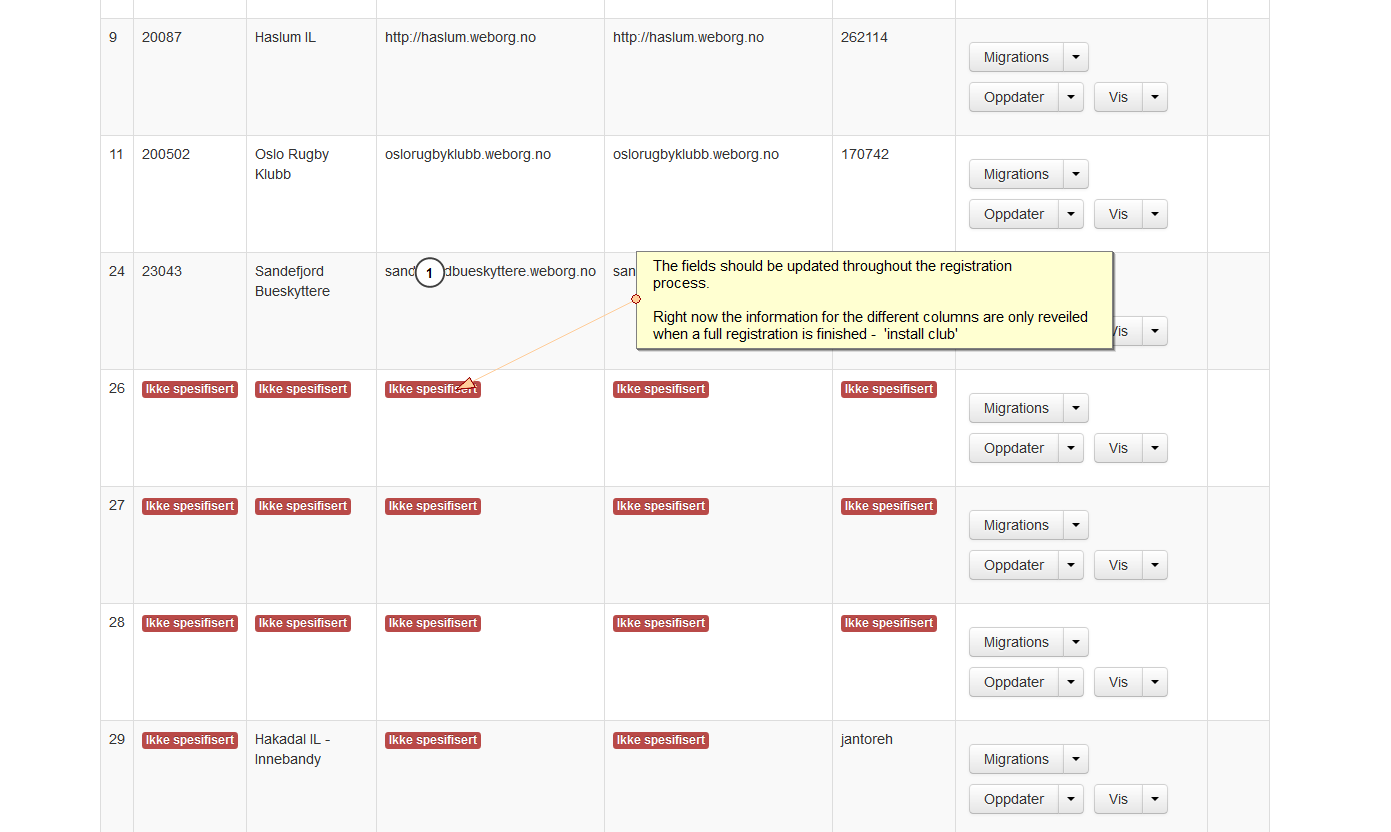Viewport: 1391px width, 832px height.
Task: Expand Vis dropdown arrow in row 26
Action: (x=1155, y=448)
